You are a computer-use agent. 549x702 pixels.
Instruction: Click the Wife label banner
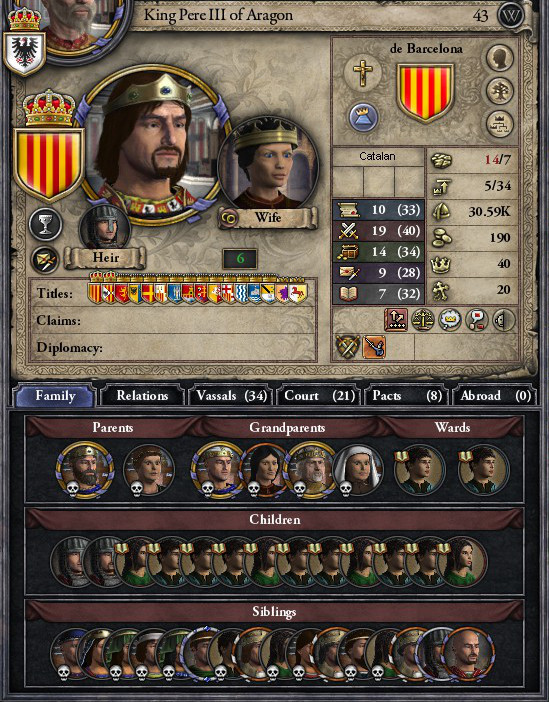268,218
